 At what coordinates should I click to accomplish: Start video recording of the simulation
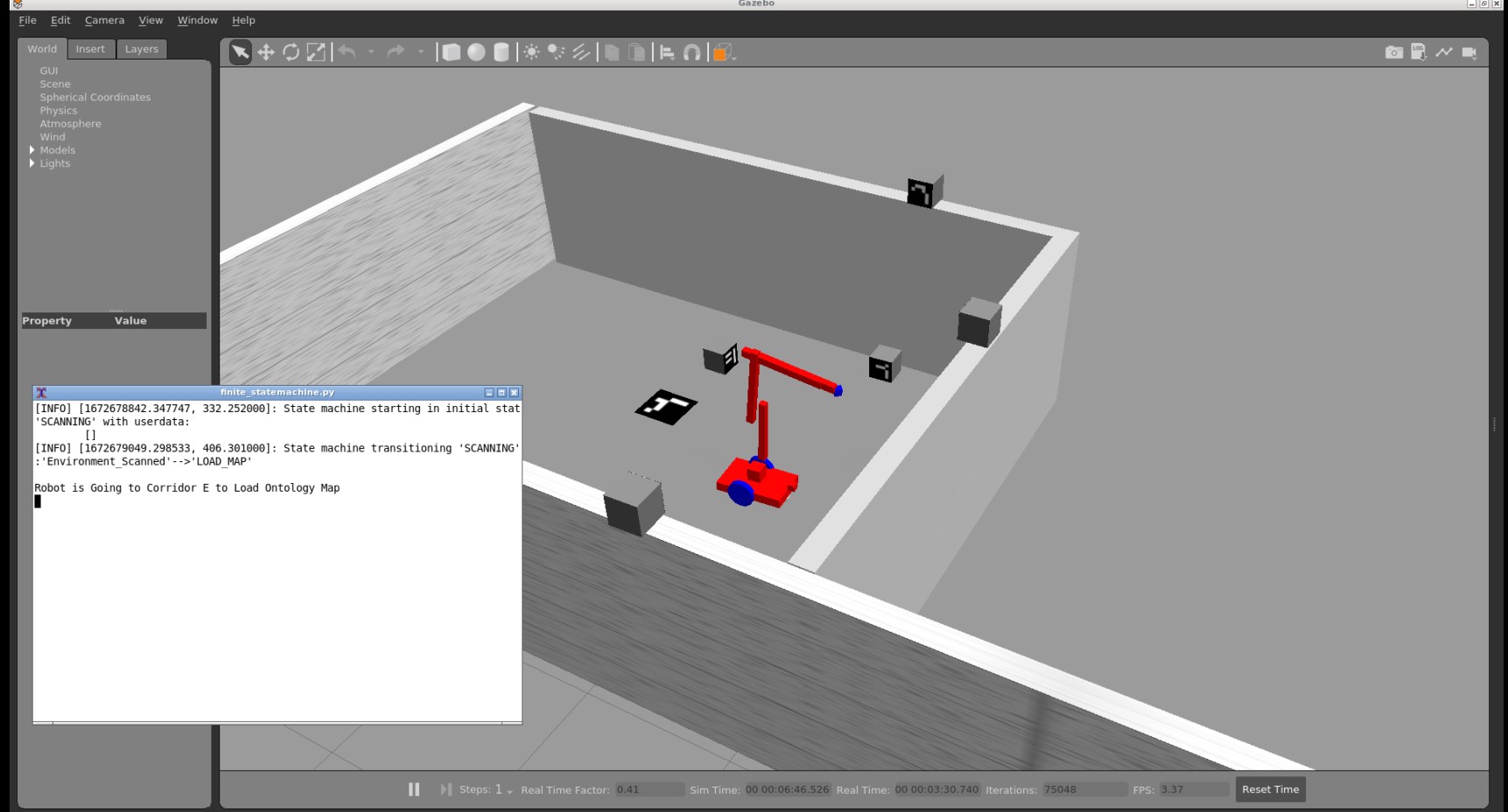1468,52
